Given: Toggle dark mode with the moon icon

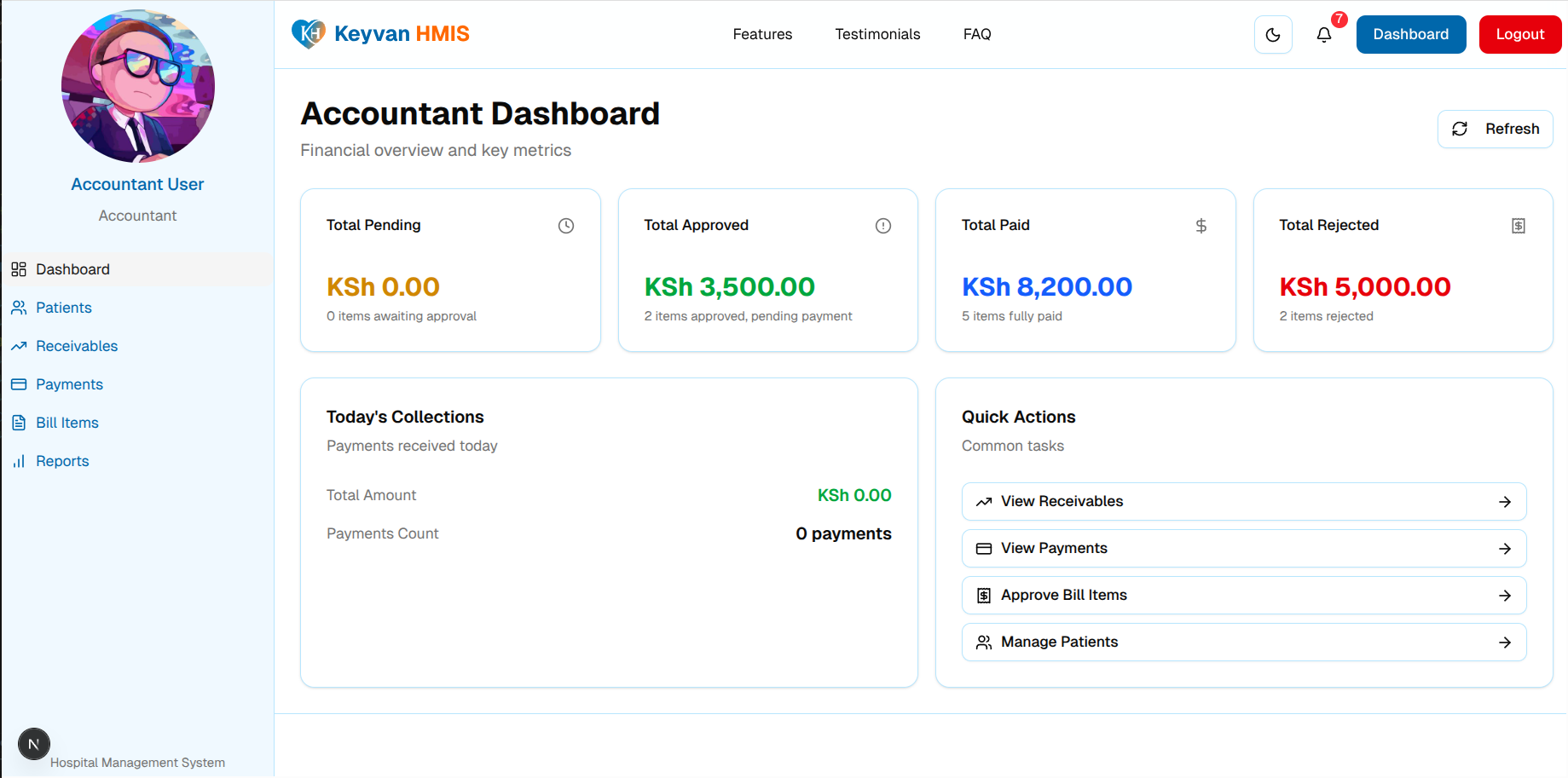Looking at the screenshot, I should (1273, 34).
